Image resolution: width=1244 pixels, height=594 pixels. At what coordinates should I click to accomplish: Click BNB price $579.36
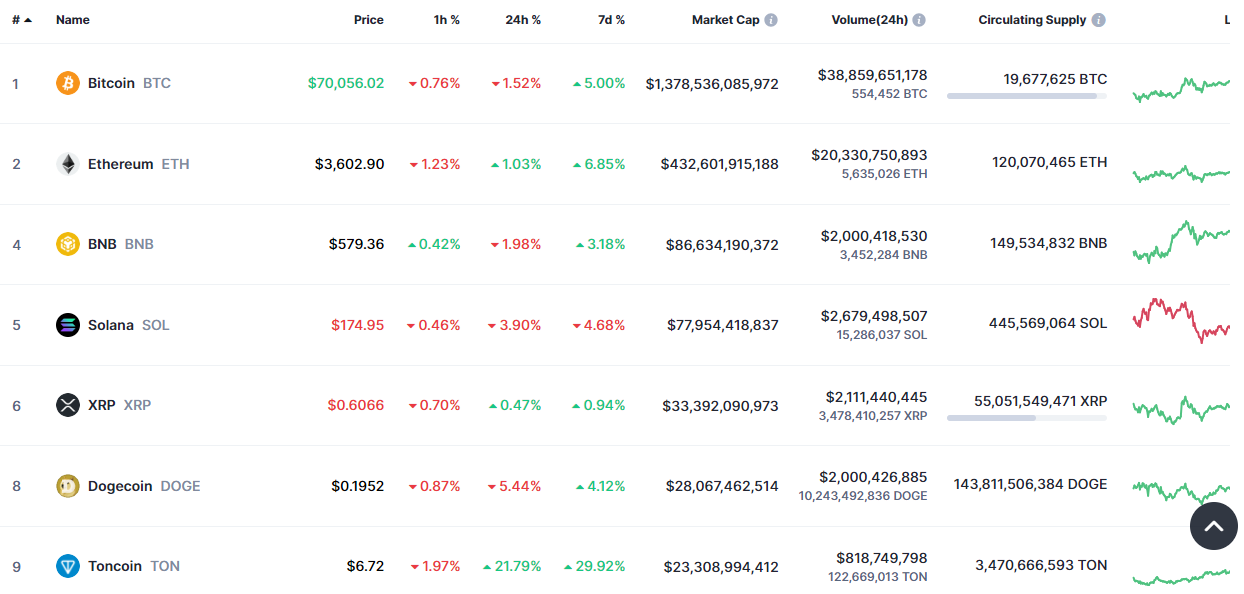pyautogui.click(x=356, y=244)
